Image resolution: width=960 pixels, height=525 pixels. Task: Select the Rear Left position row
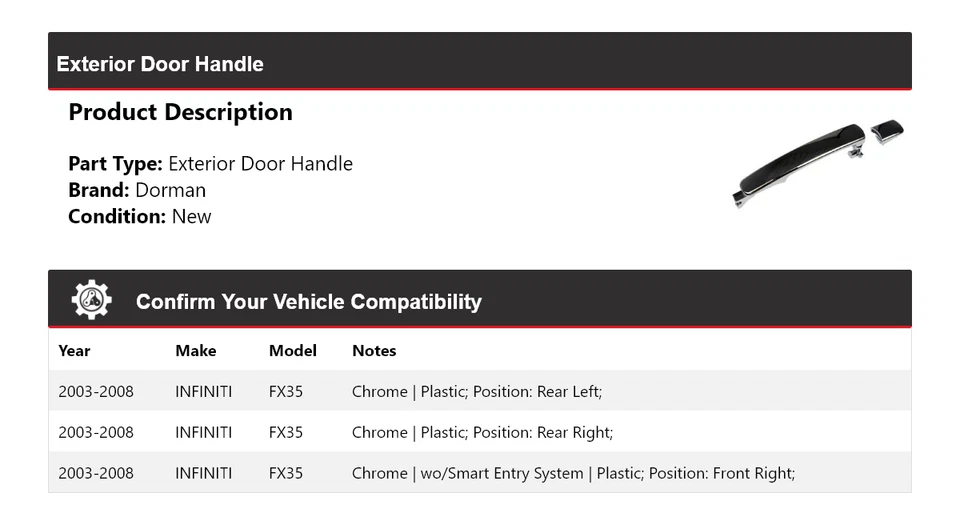point(480,391)
